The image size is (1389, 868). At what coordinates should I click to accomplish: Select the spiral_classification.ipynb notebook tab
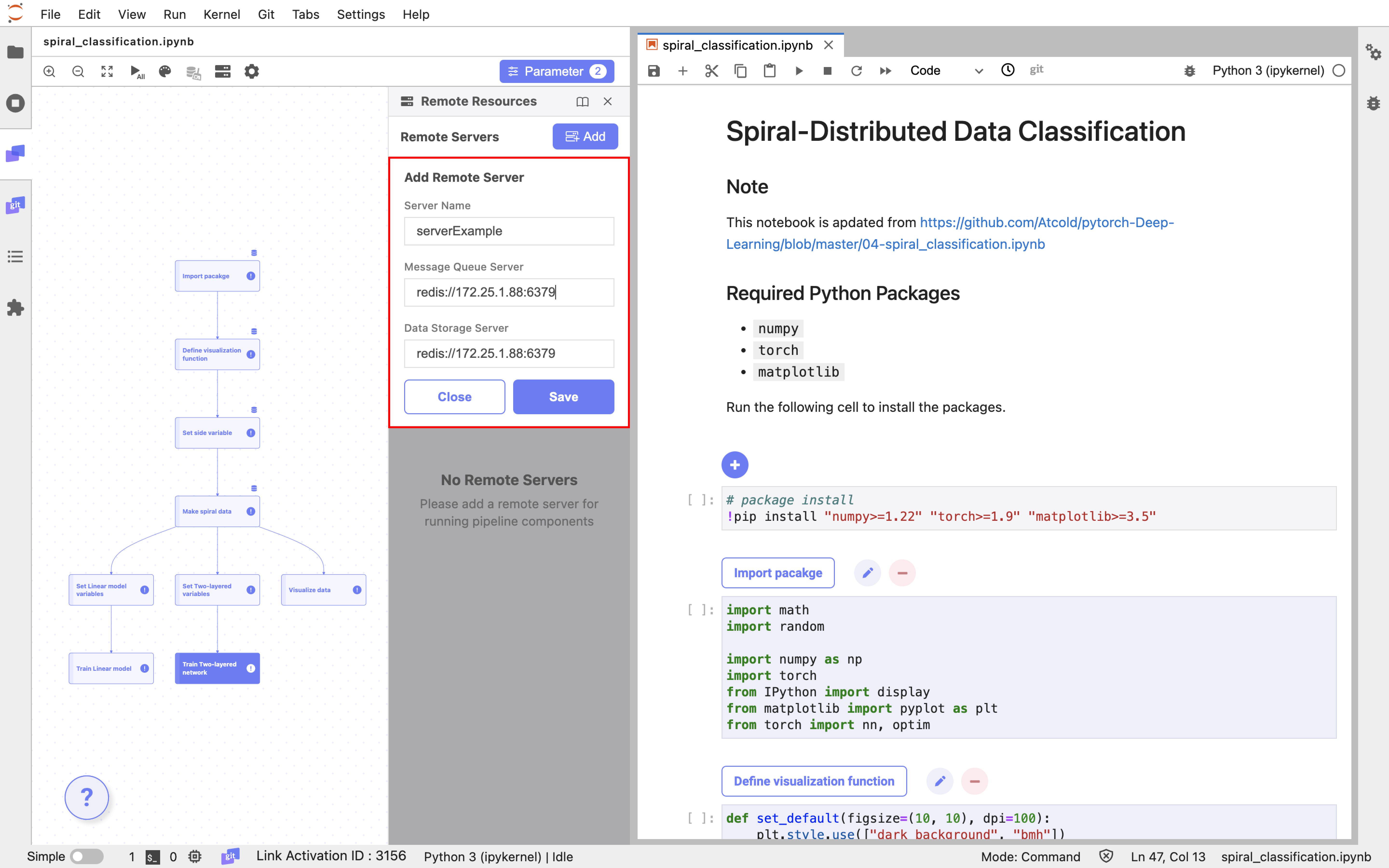pos(737,45)
